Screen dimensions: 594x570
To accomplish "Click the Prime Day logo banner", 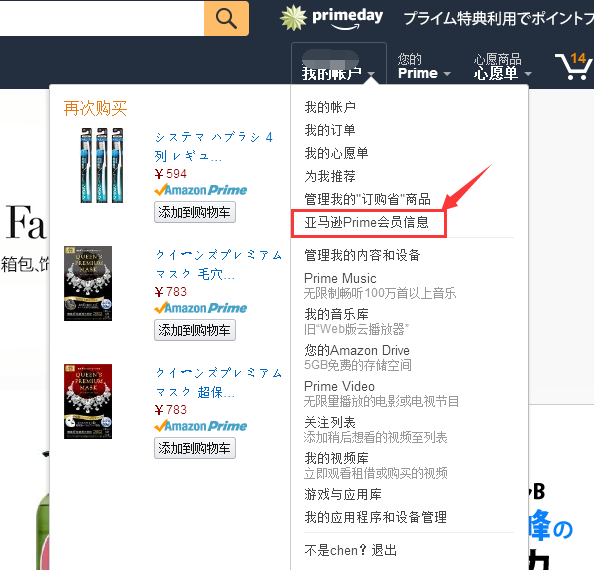I will 331,18.
